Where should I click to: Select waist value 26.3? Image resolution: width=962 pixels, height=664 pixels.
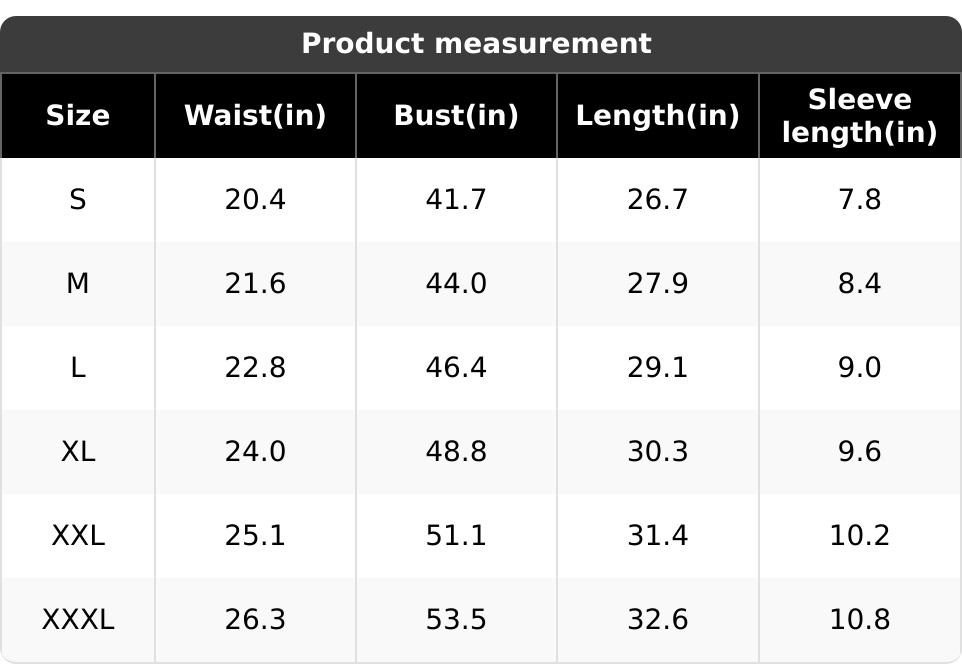(255, 620)
